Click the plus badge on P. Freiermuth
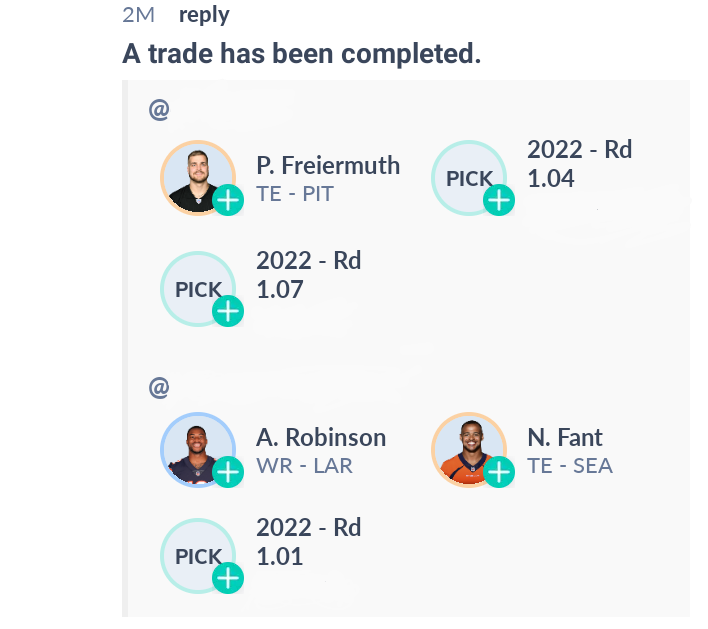The width and height of the screenshot is (708, 629). click(x=228, y=200)
